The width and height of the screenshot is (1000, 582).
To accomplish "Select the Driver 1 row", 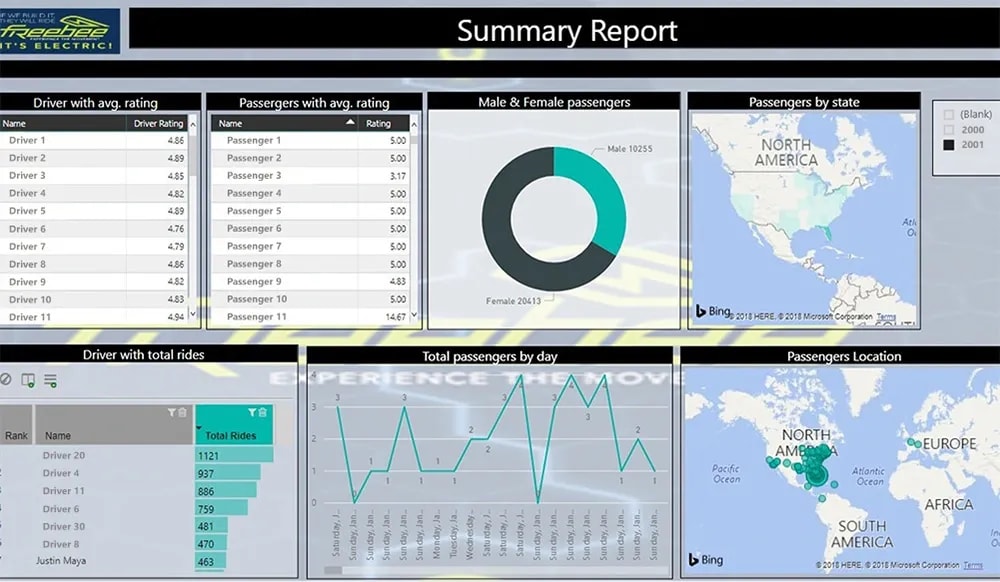I will tap(94, 140).
